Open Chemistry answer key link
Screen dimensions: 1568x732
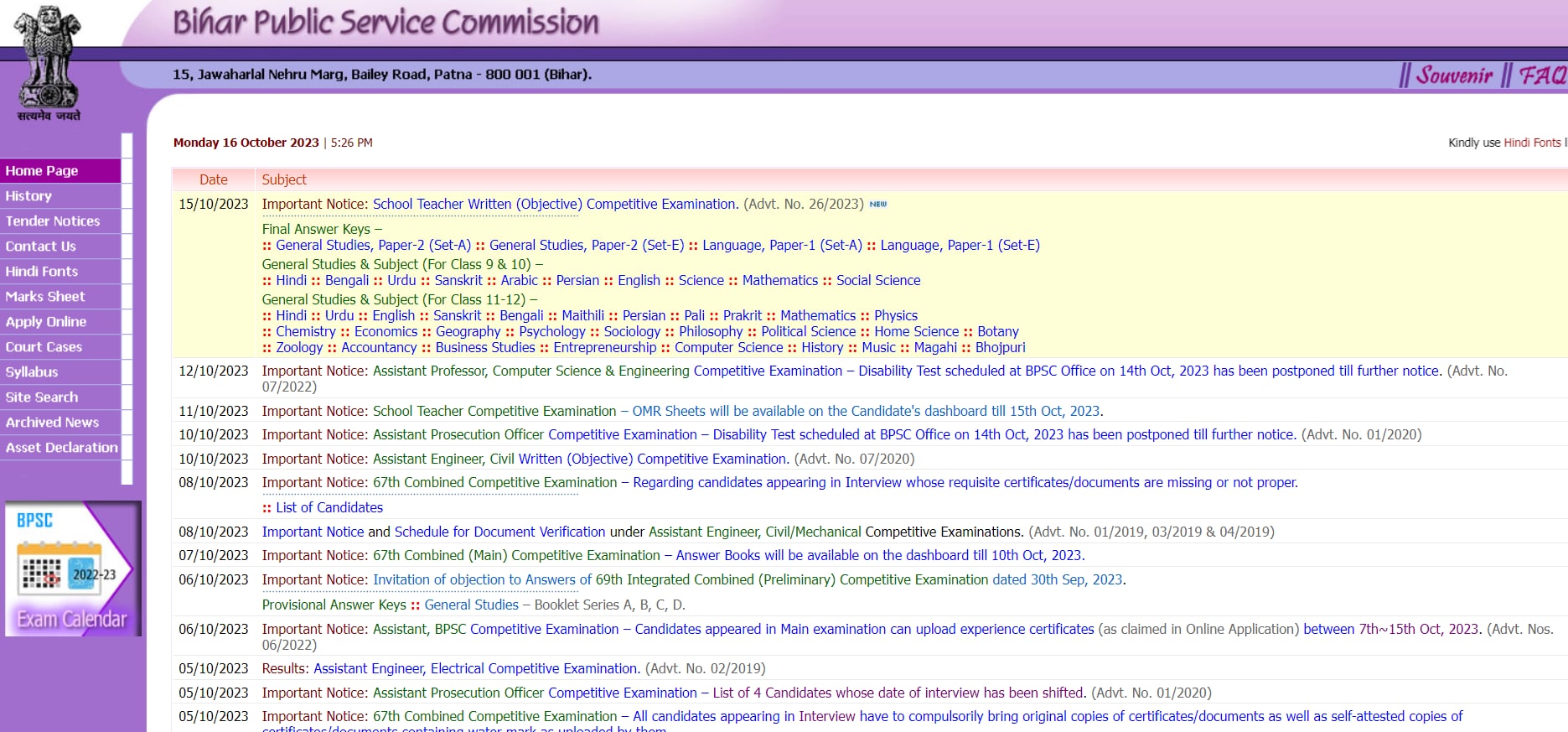click(306, 331)
